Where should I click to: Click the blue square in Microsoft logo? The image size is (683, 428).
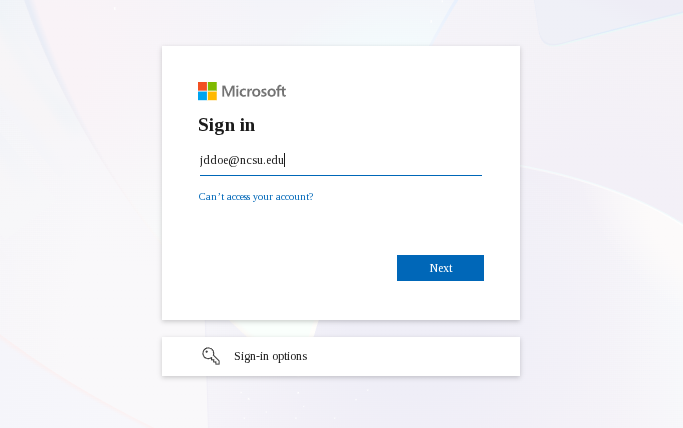[202, 96]
